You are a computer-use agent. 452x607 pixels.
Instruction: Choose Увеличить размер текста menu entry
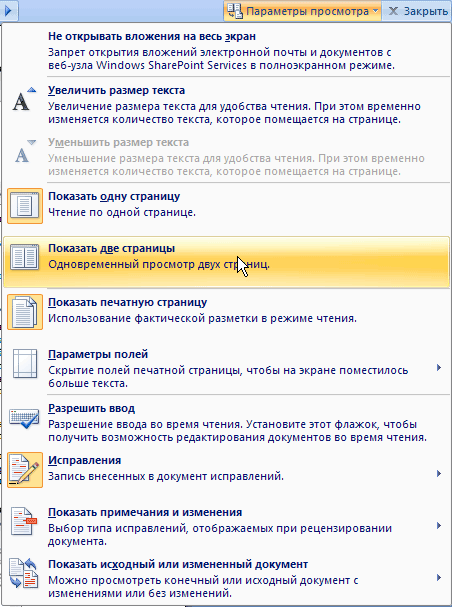click(x=226, y=105)
